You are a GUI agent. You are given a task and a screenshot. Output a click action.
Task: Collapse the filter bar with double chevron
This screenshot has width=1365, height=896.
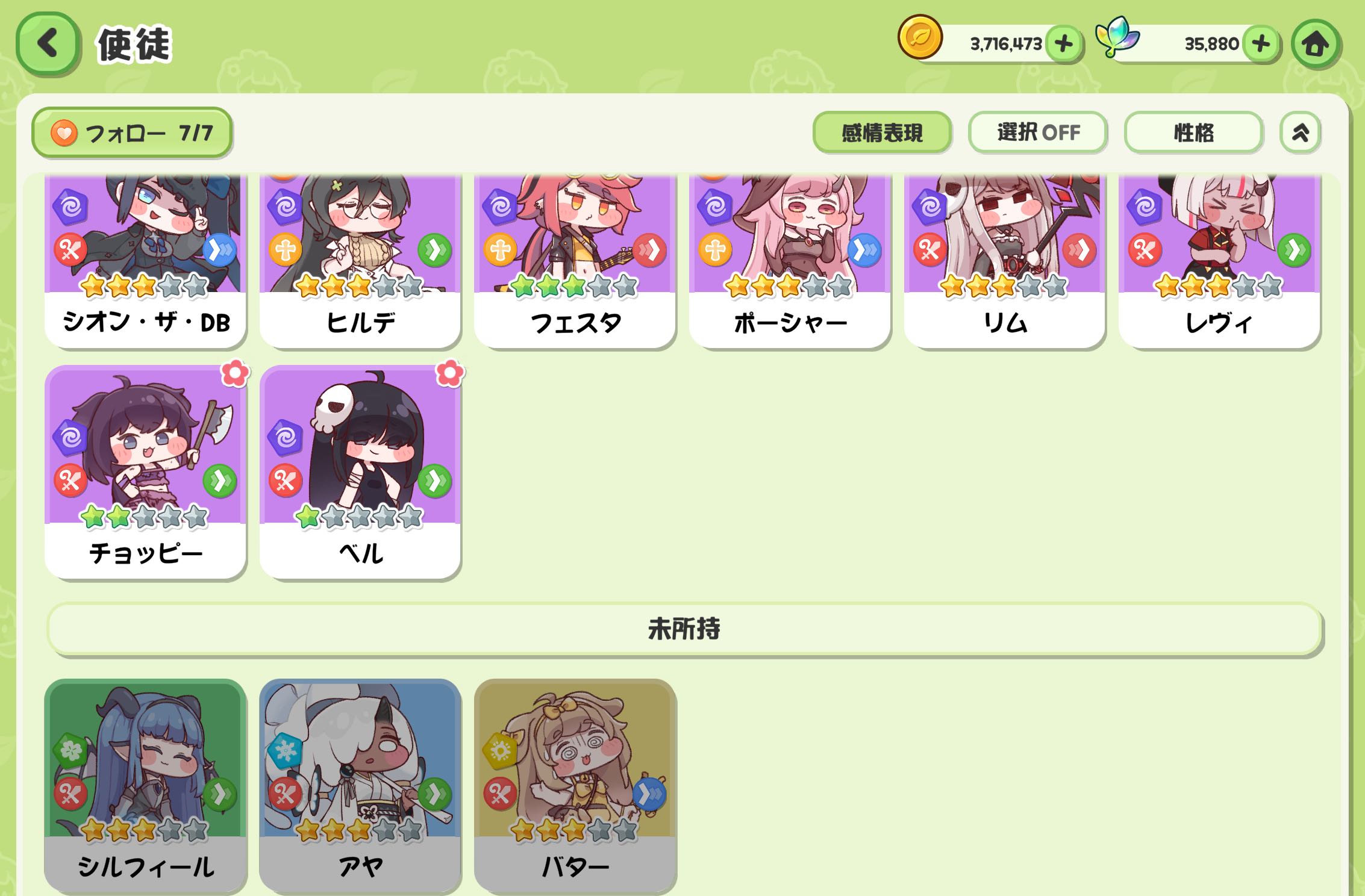[1300, 132]
